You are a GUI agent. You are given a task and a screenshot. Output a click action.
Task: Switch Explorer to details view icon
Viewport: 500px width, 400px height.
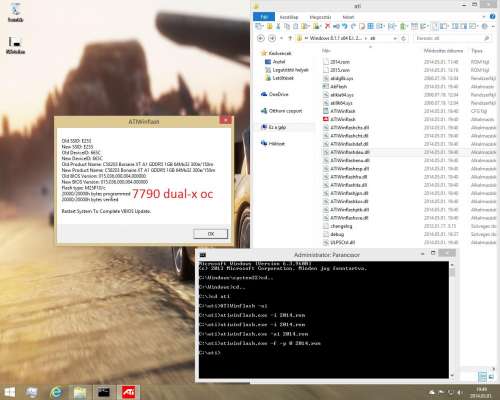(x=482, y=377)
